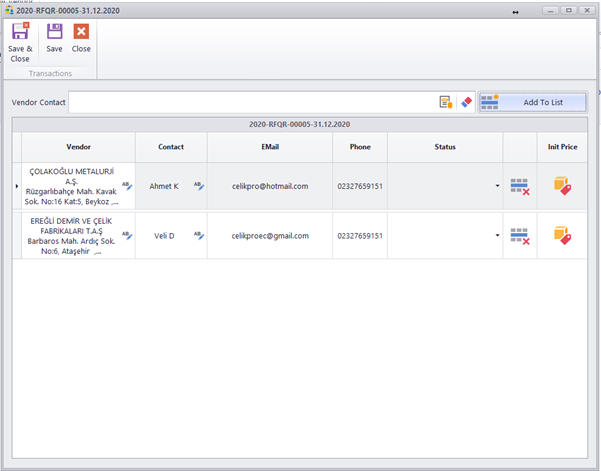Viewport: 601px width, 471px height.
Task: Open Init Price for EREĞLİ DEMİR row
Action: (x=561, y=235)
